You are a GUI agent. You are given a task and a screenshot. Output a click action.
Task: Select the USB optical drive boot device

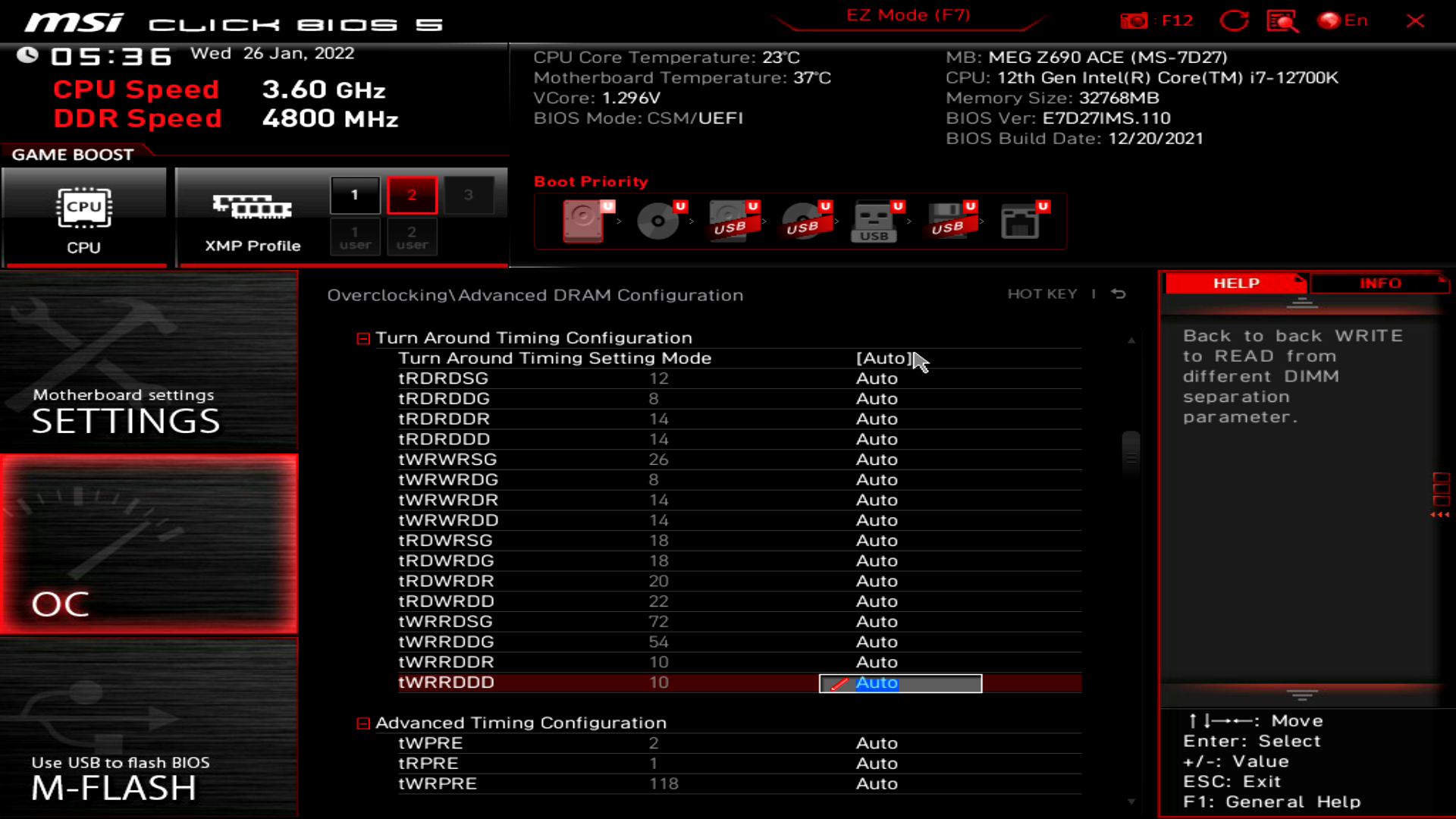tap(806, 221)
